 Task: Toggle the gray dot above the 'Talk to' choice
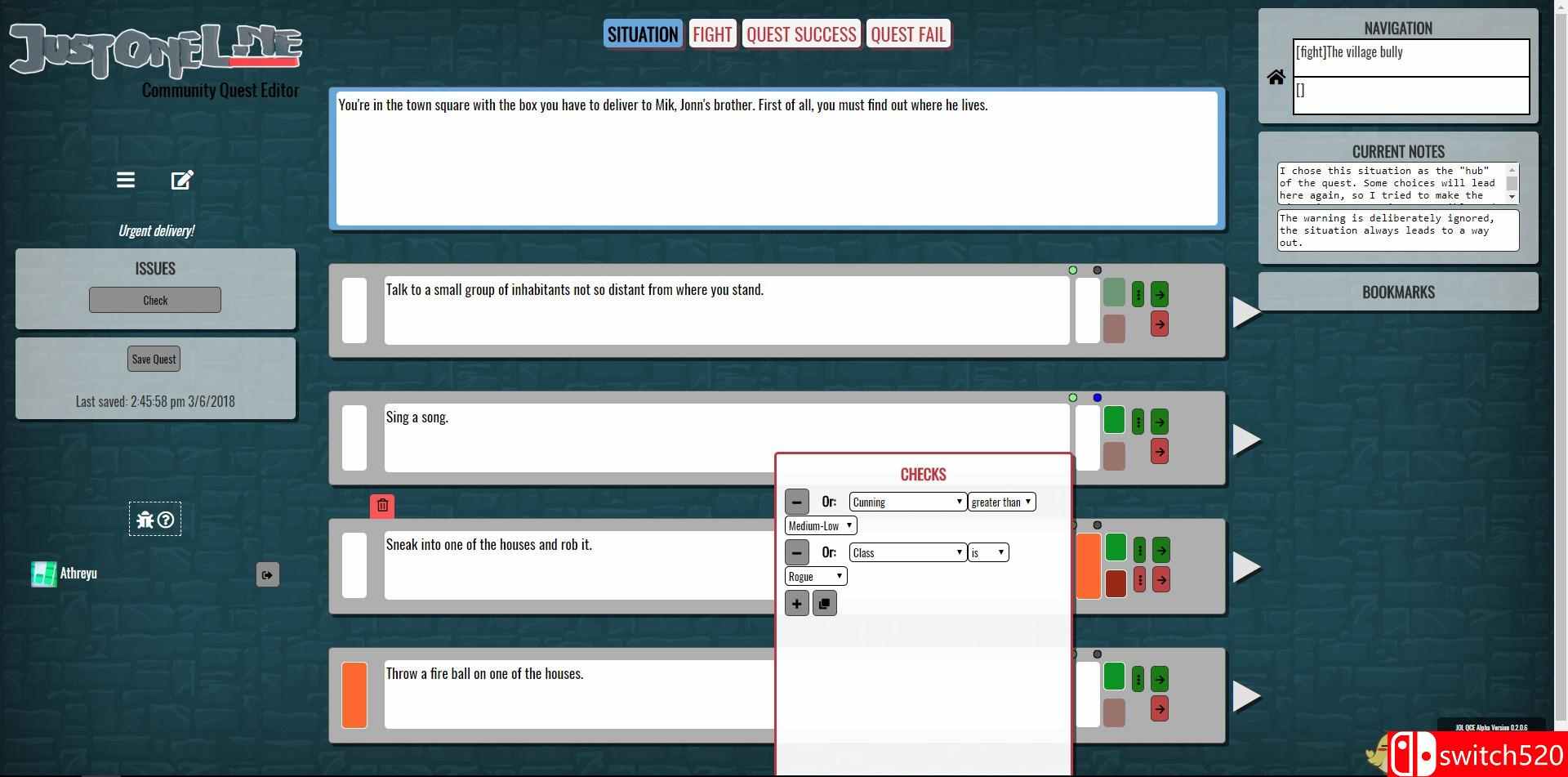[x=1097, y=270]
